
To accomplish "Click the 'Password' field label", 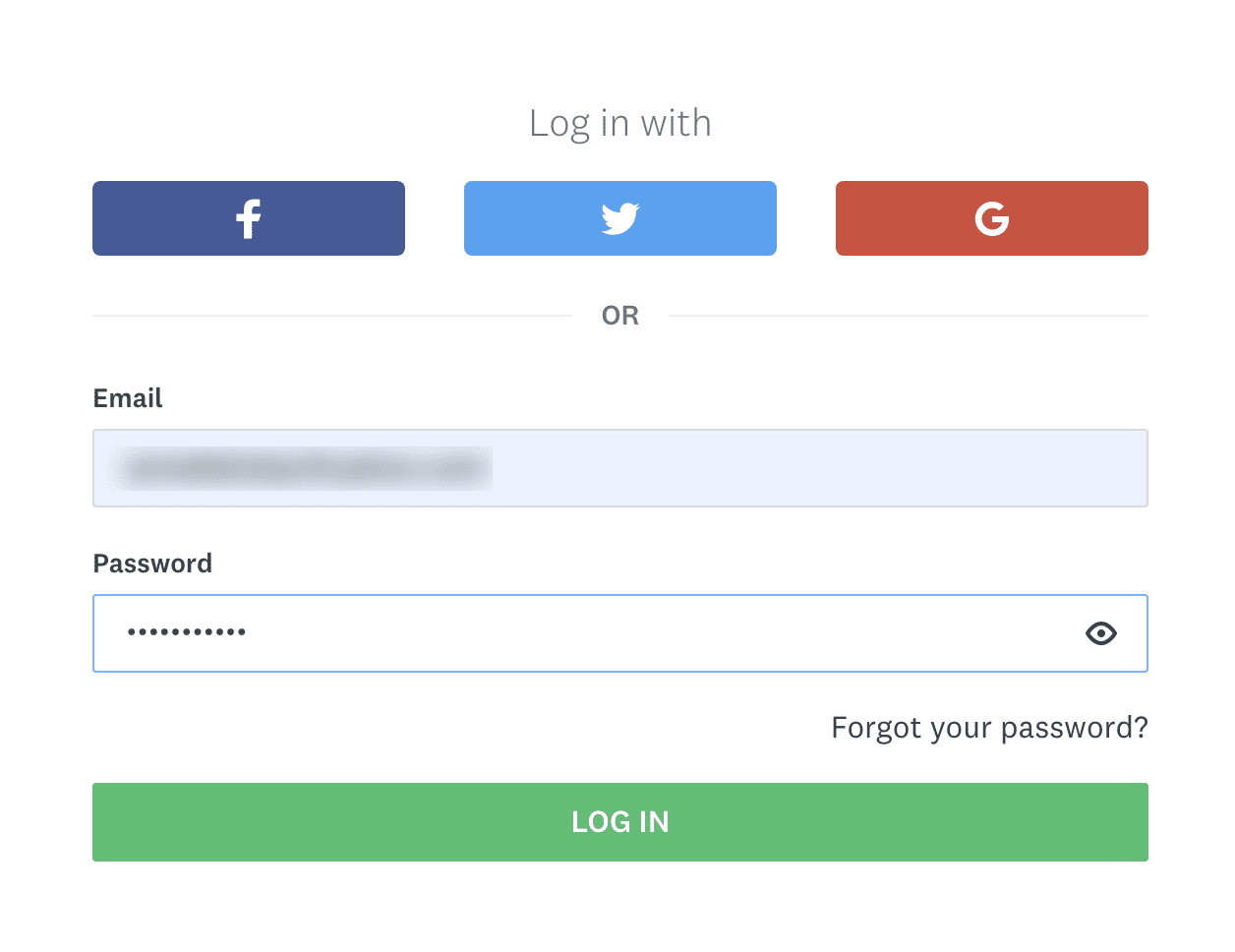I will (152, 564).
